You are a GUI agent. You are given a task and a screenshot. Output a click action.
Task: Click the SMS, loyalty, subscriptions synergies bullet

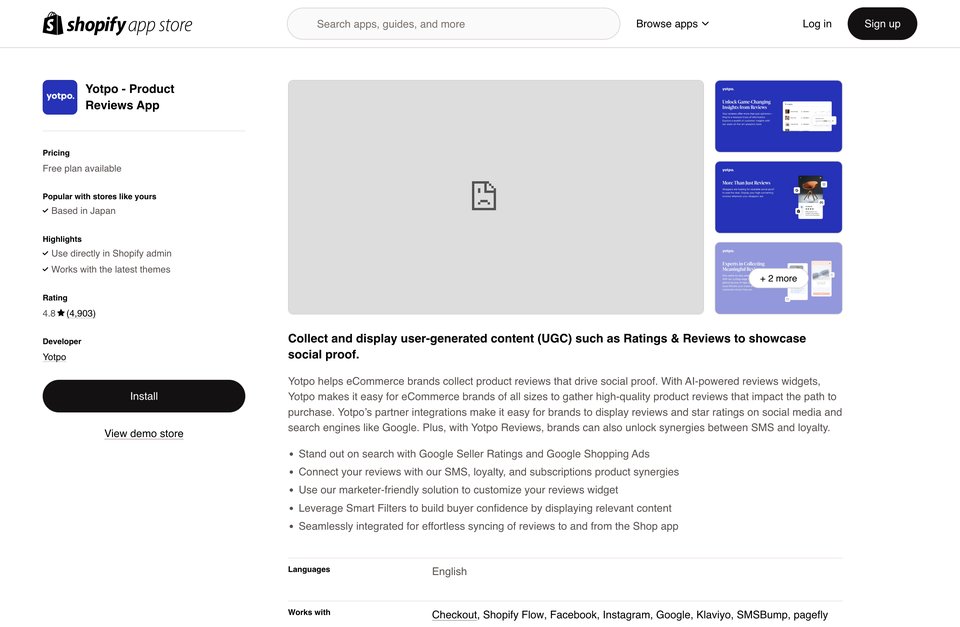pos(489,472)
